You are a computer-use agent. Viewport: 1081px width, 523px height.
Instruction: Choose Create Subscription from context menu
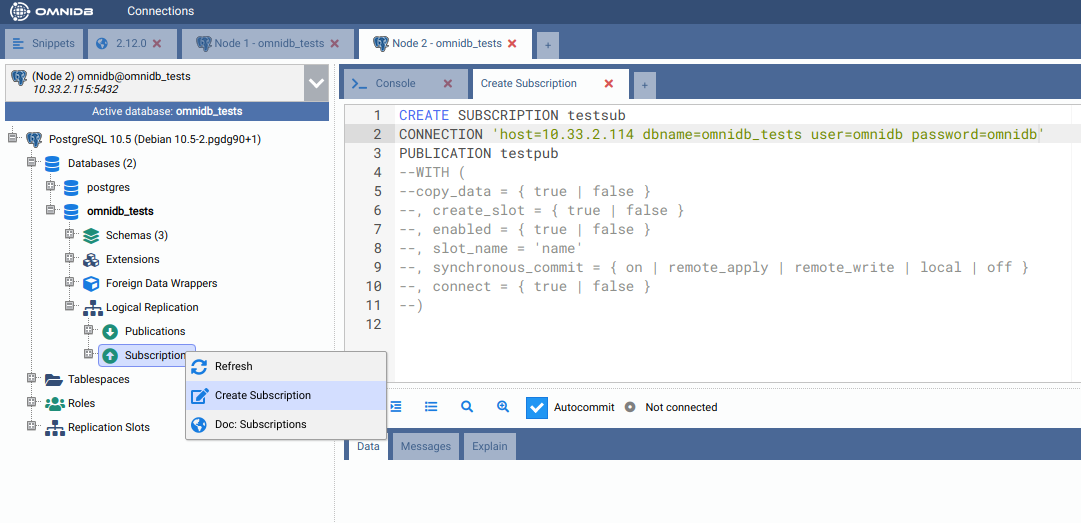[x=262, y=396]
